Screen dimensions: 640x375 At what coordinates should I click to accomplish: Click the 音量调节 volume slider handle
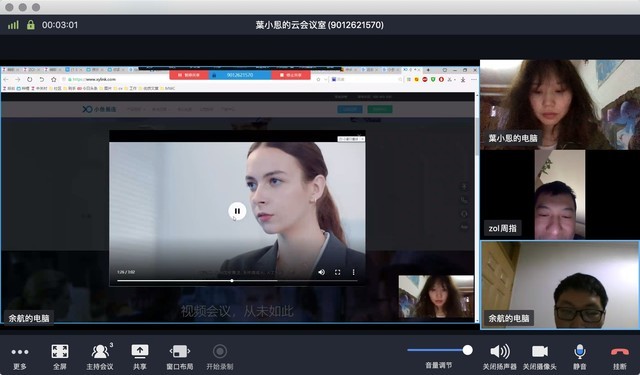[x=468, y=350]
